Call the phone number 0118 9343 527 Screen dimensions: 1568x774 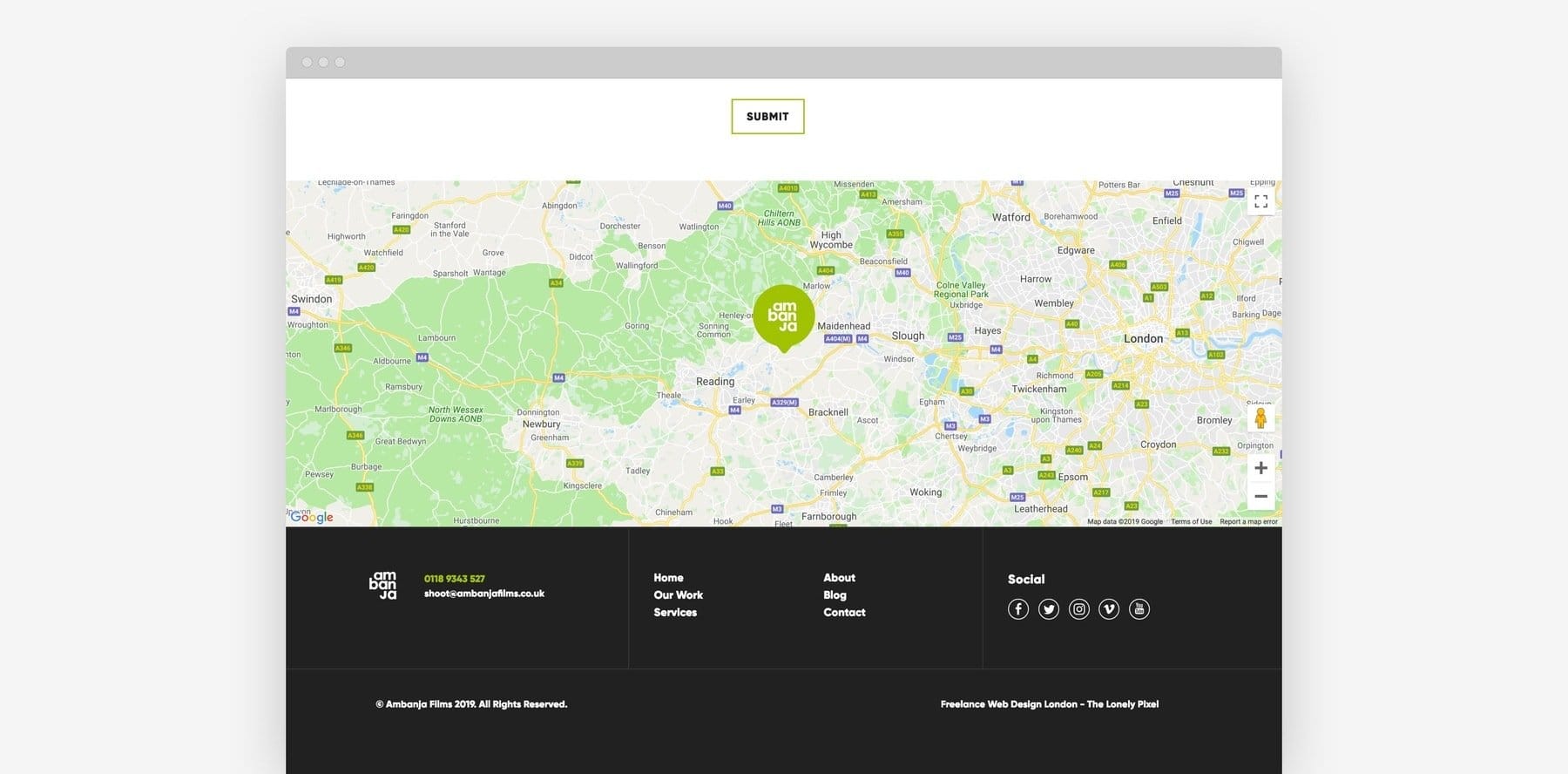tap(454, 579)
